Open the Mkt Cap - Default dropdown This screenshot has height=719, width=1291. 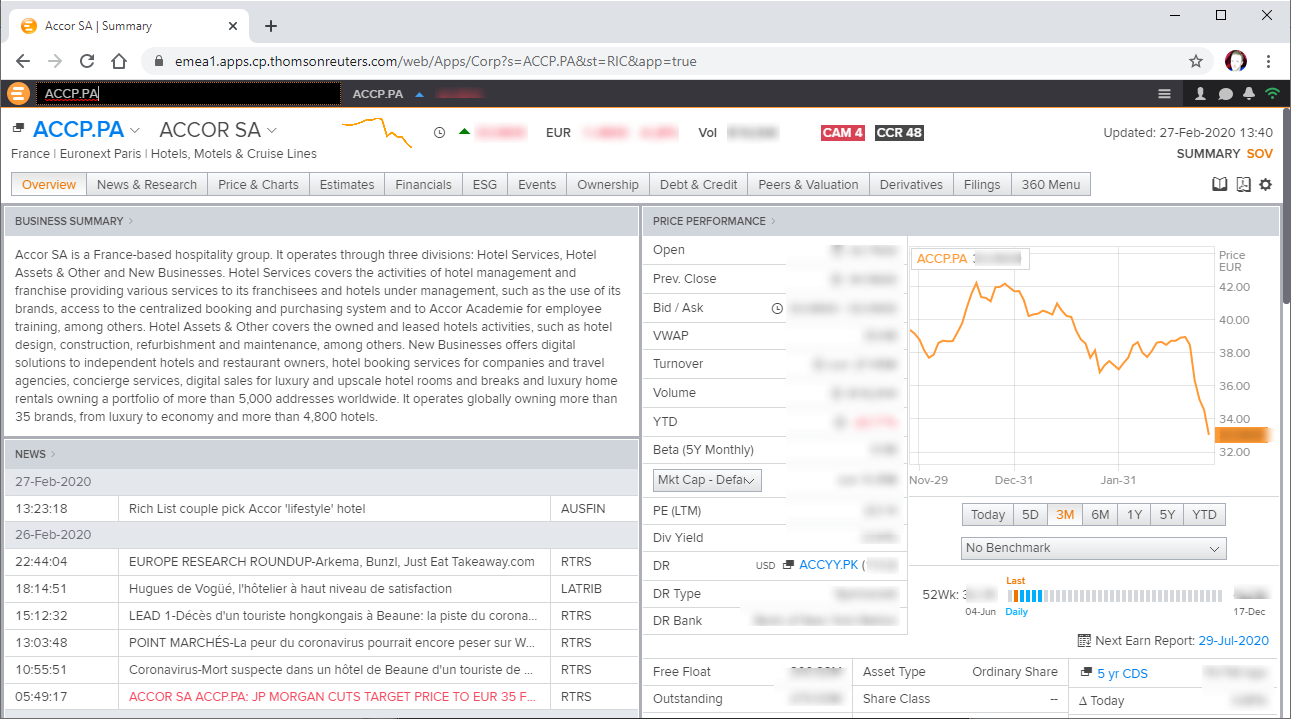[707, 480]
